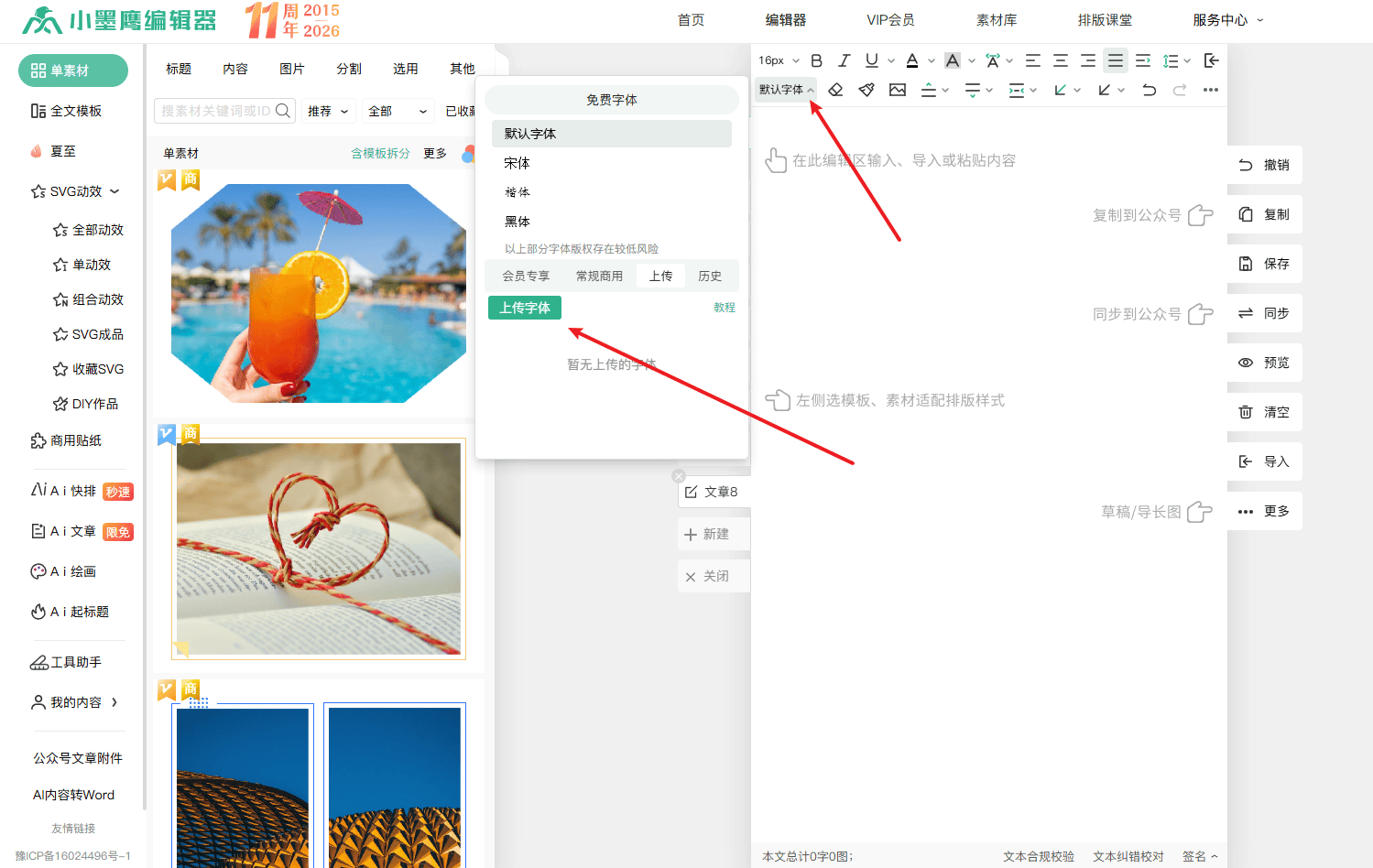The image size is (1373, 868).
Task: Click the 同步 button
Action: tap(1265, 313)
